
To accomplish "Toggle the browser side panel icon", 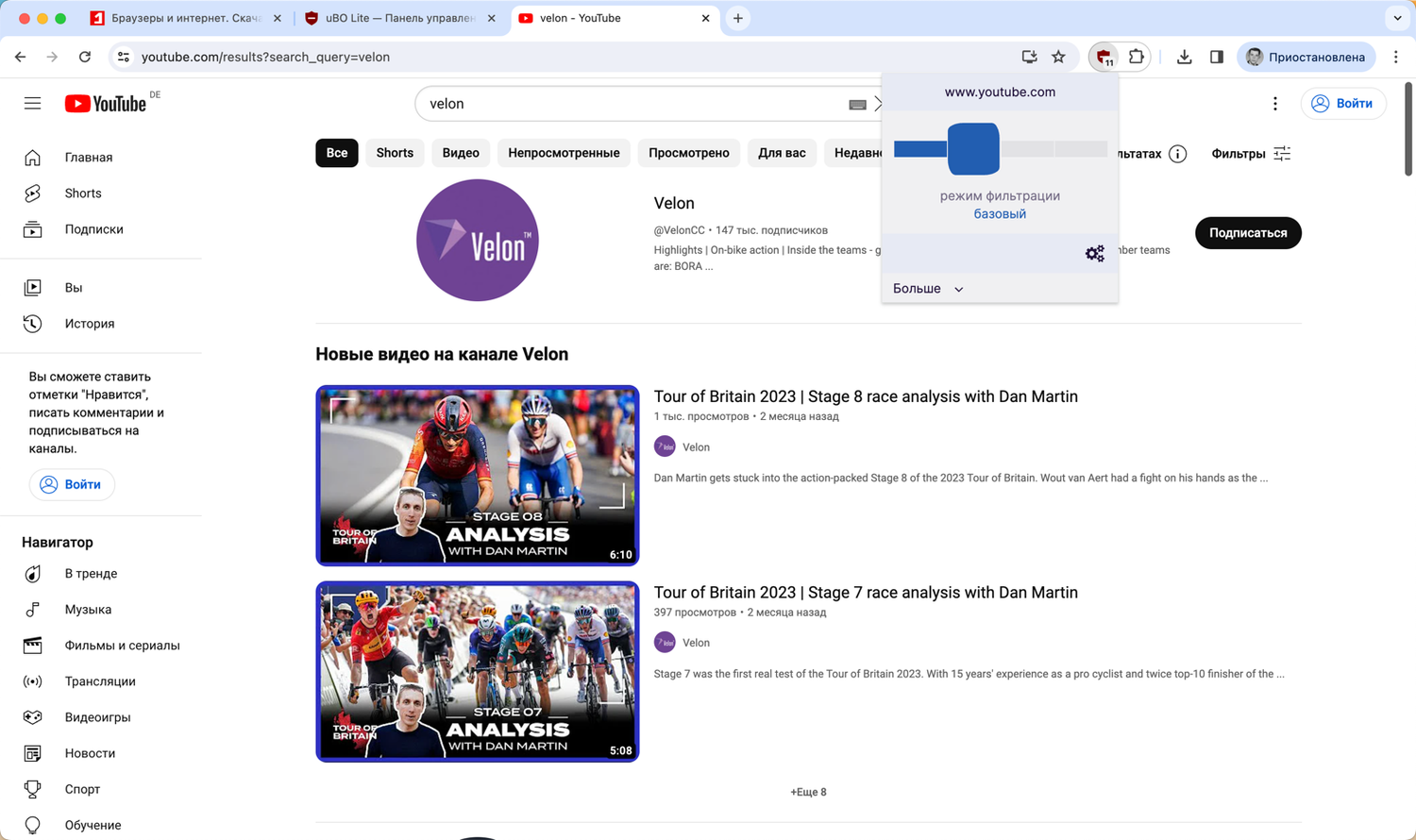I will click(1216, 57).
